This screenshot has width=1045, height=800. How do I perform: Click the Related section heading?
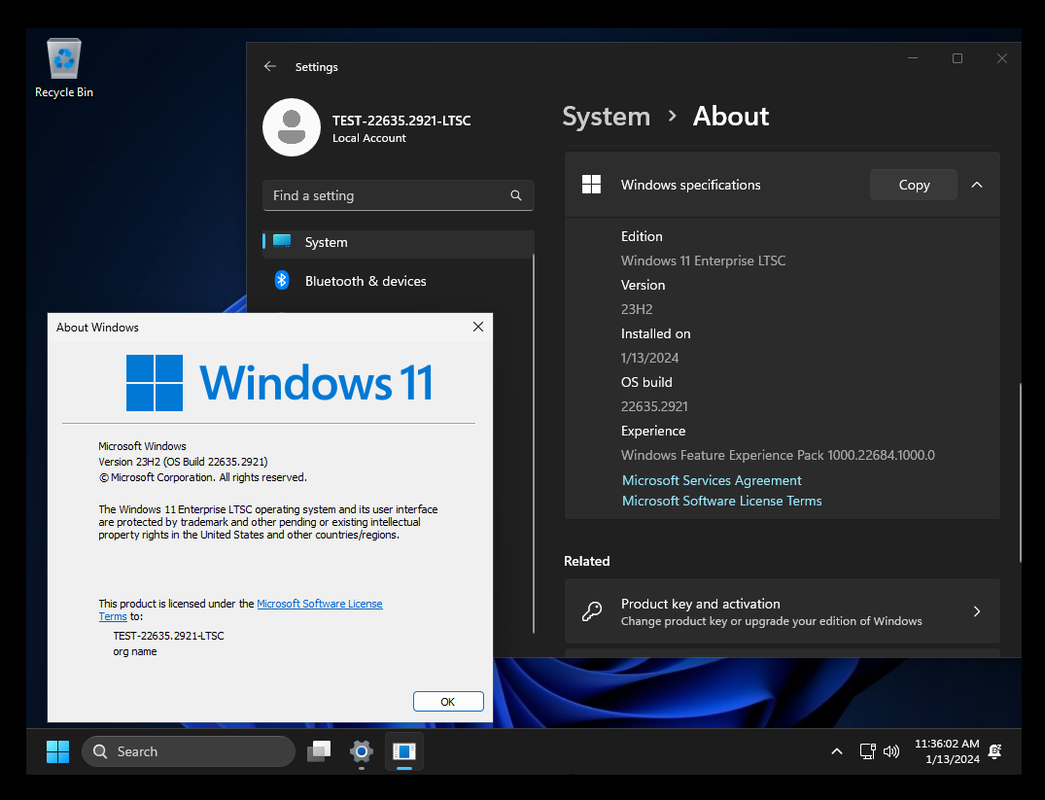pos(586,561)
